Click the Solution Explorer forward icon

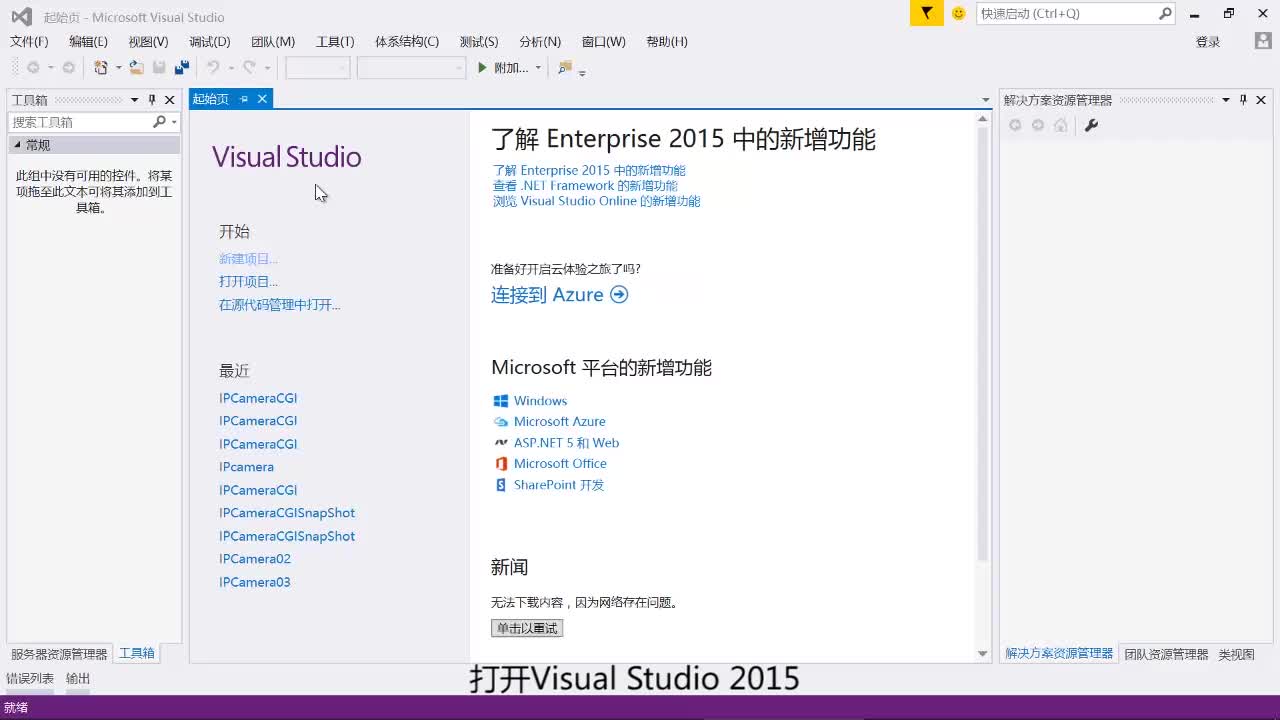(1038, 125)
